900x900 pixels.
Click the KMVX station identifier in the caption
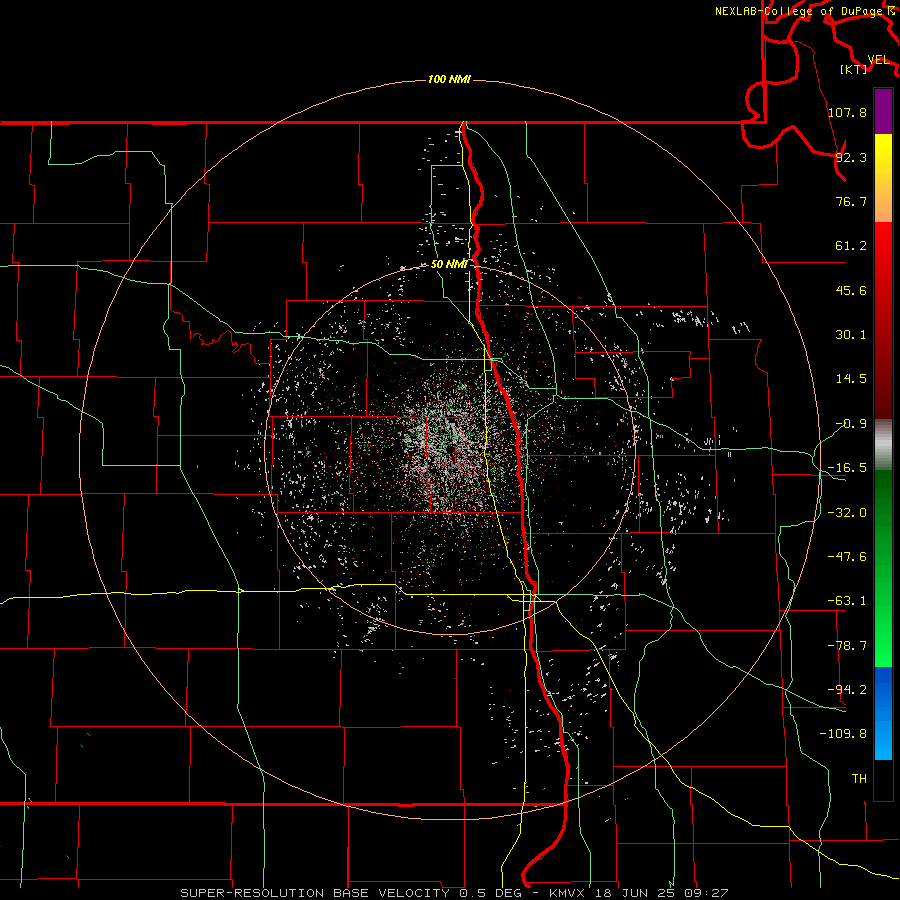(x=565, y=893)
